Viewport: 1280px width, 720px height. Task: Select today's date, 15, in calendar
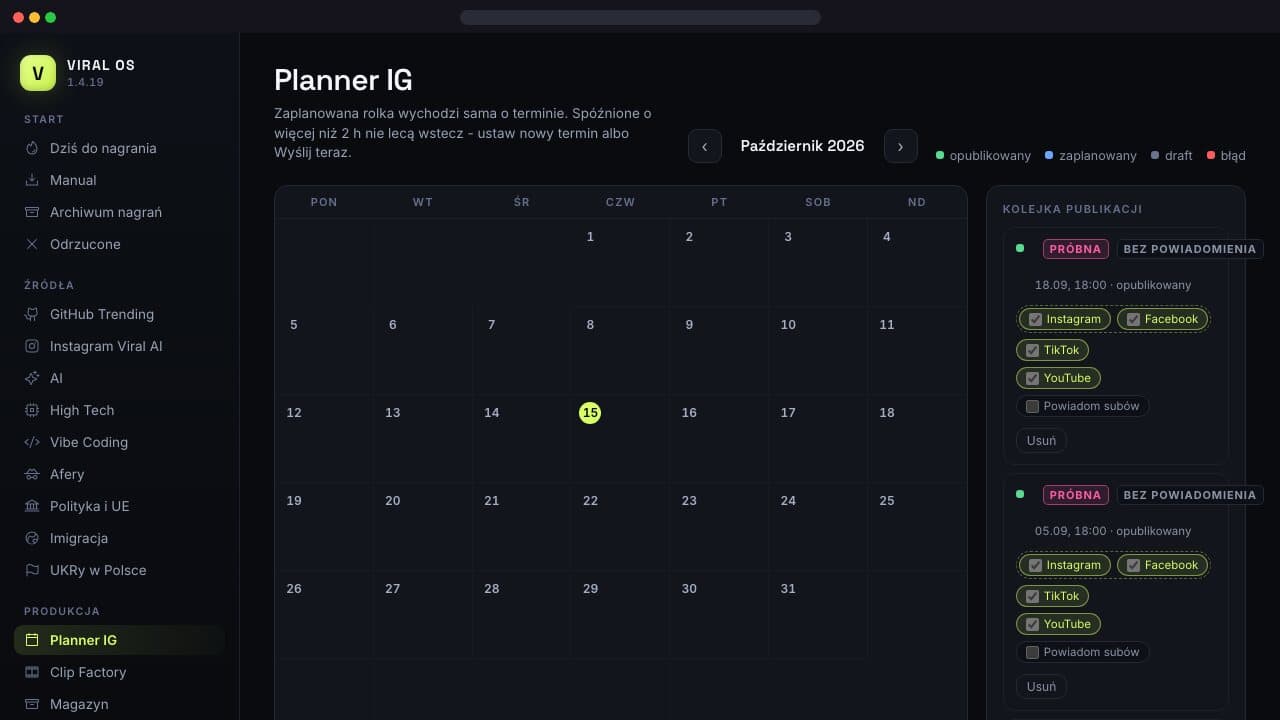[x=590, y=413]
